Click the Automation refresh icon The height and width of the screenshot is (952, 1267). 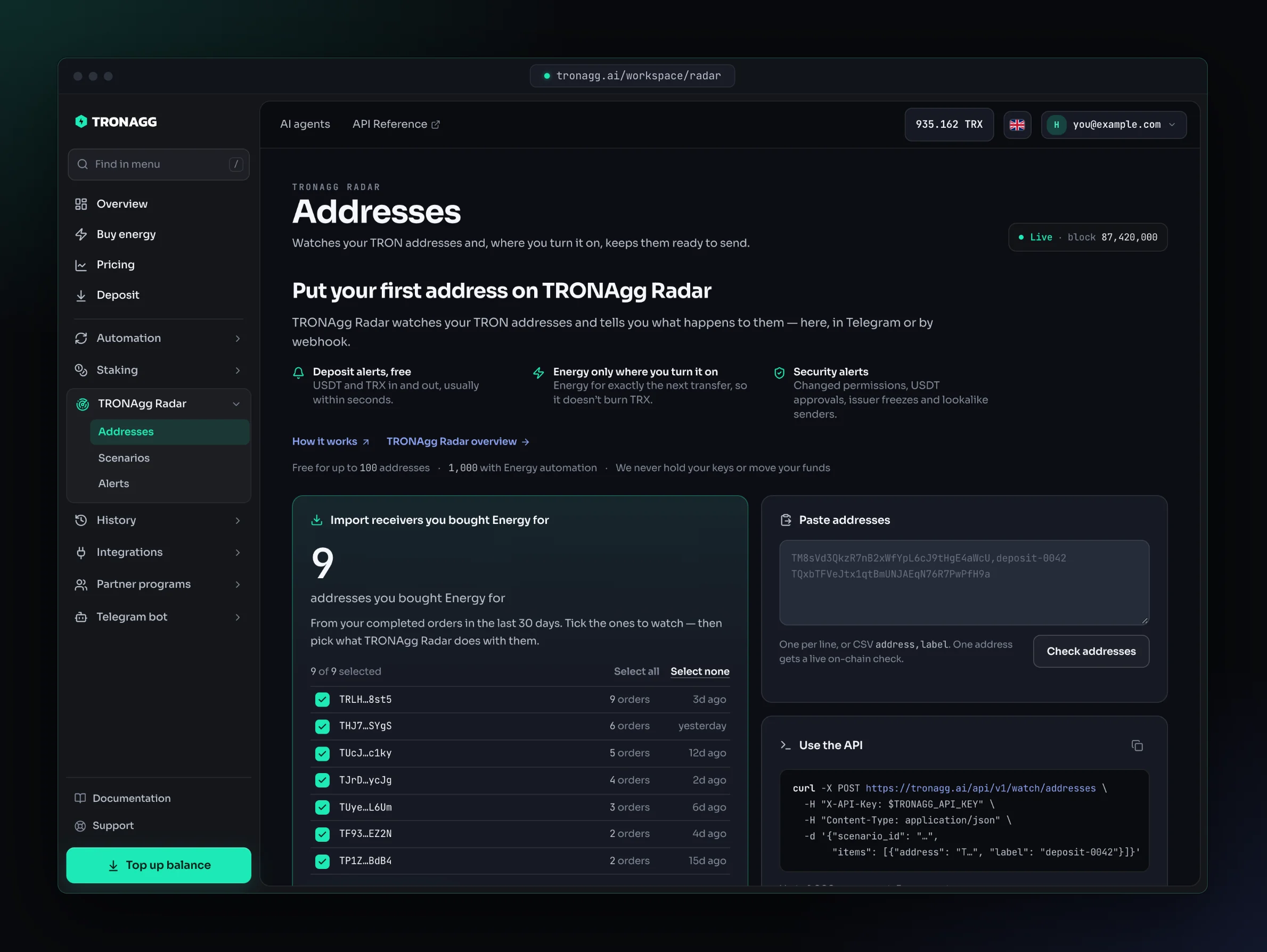pos(81,338)
